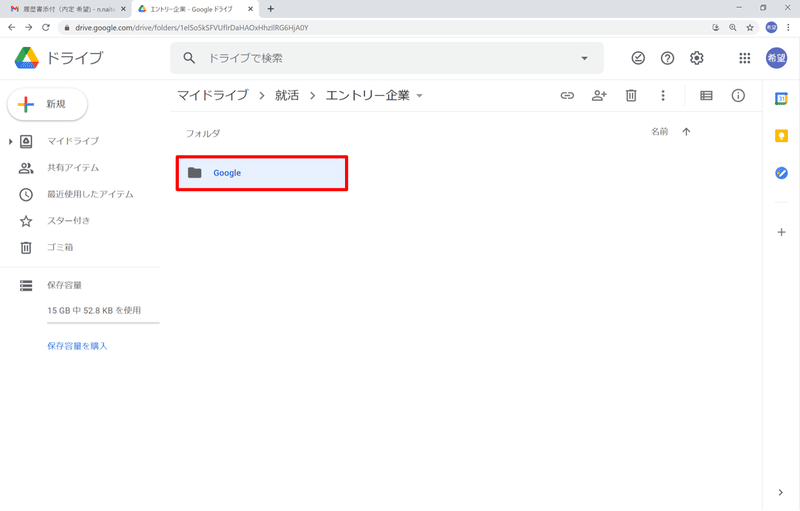Select the Google folder
Image resolution: width=800 pixels, height=511 pixels.
pyautogui.click(x=262, y=173)
